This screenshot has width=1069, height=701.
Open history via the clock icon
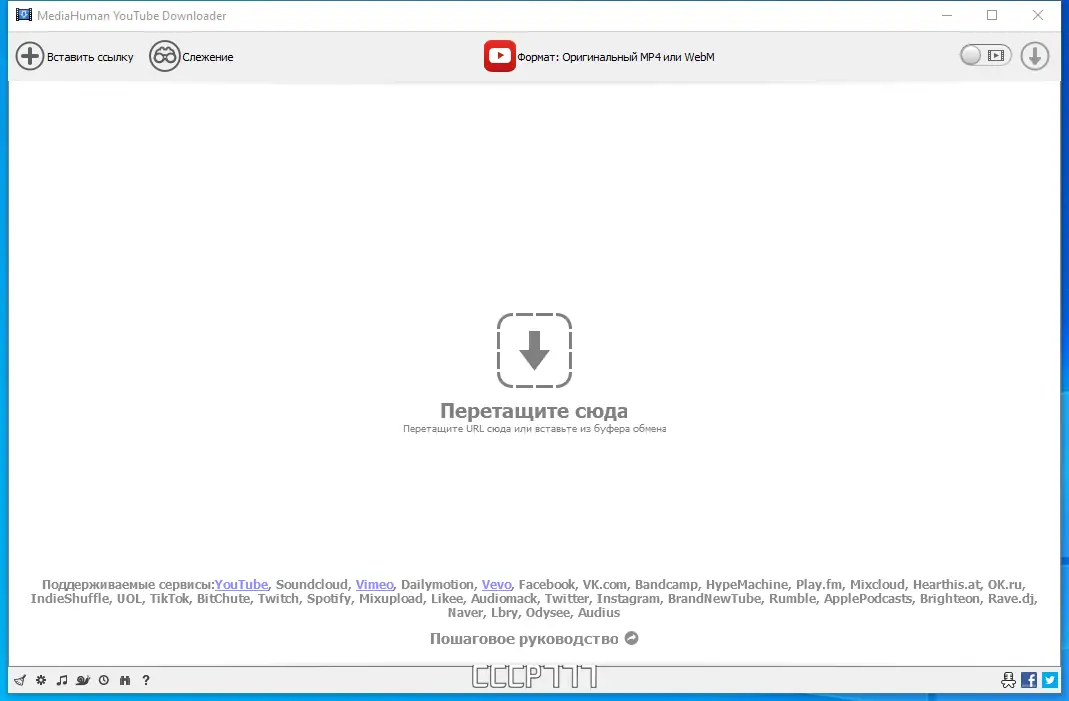tap(103, 680)
